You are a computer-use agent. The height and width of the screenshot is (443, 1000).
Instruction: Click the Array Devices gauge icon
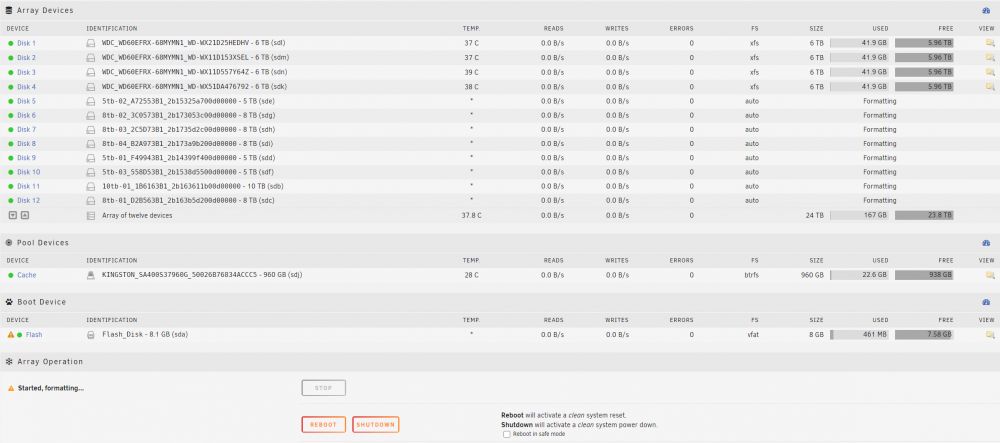pyautogui.click(x=986, y=11)
